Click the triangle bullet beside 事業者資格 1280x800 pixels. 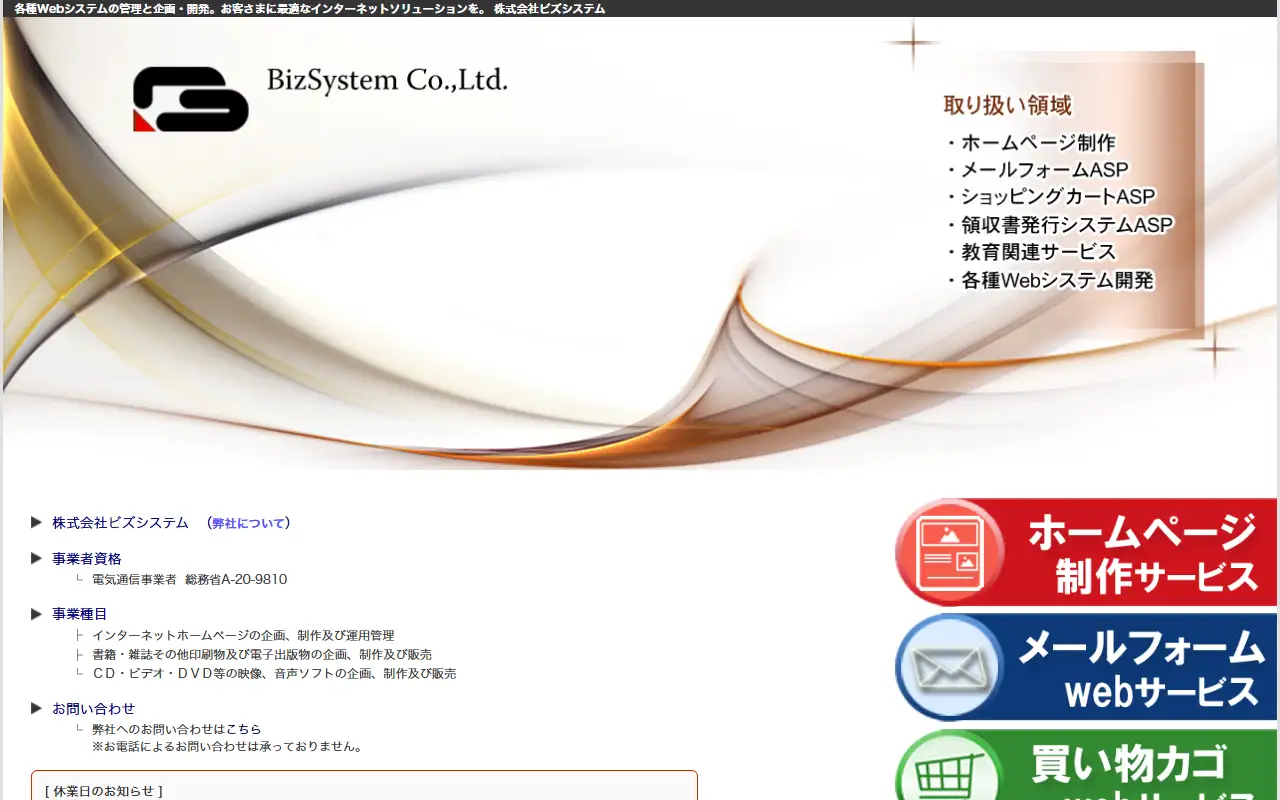[x=37, y=559]
